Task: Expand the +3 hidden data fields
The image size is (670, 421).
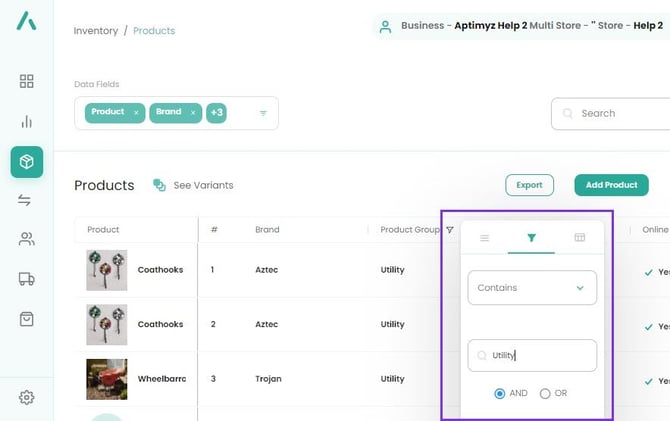Action: (x=216, y=113)
